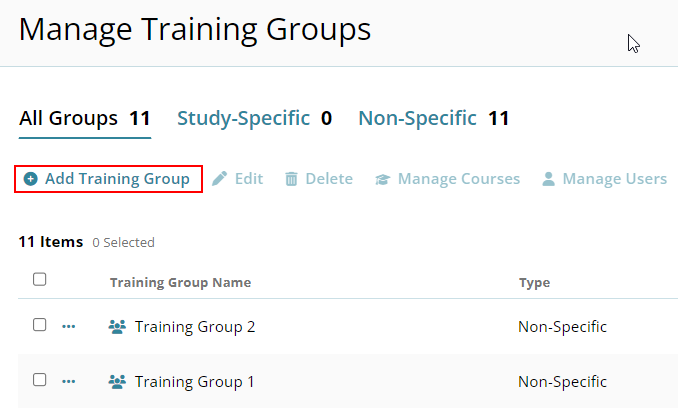Click the pencil Edit icon
Screen dimensions: 678x408
(219, 179)
